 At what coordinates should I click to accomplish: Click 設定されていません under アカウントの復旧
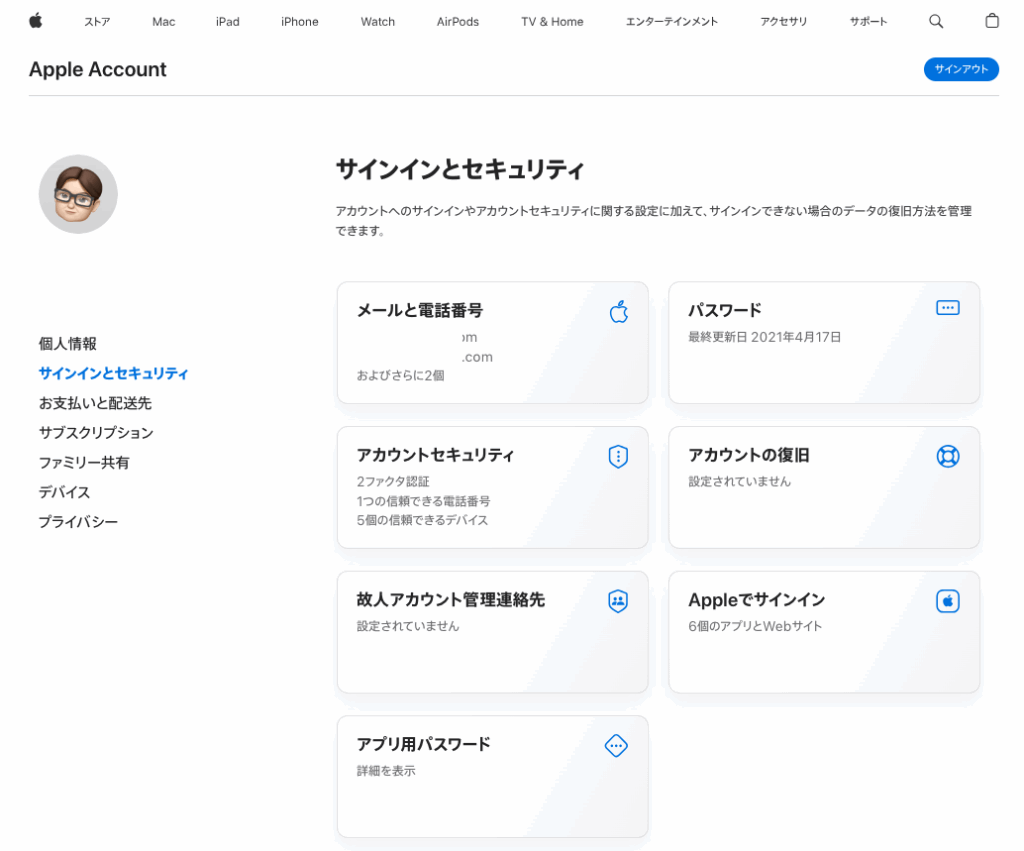739,481
